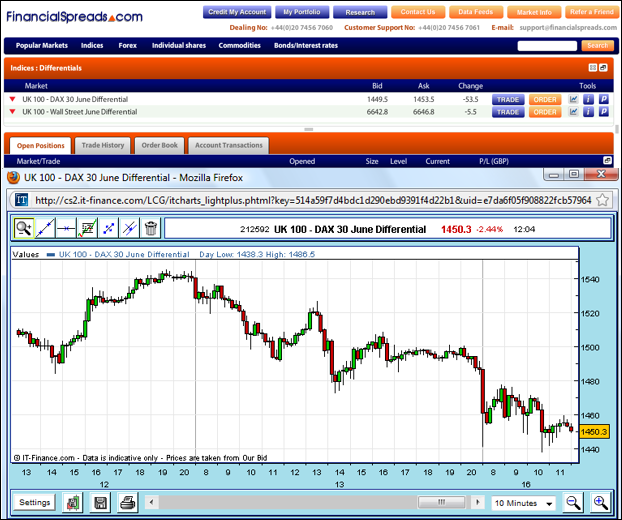Select the trend line drawing tool
Image resolution: width=622 pixels, height=520 pixels.
[x=45, y=228]
